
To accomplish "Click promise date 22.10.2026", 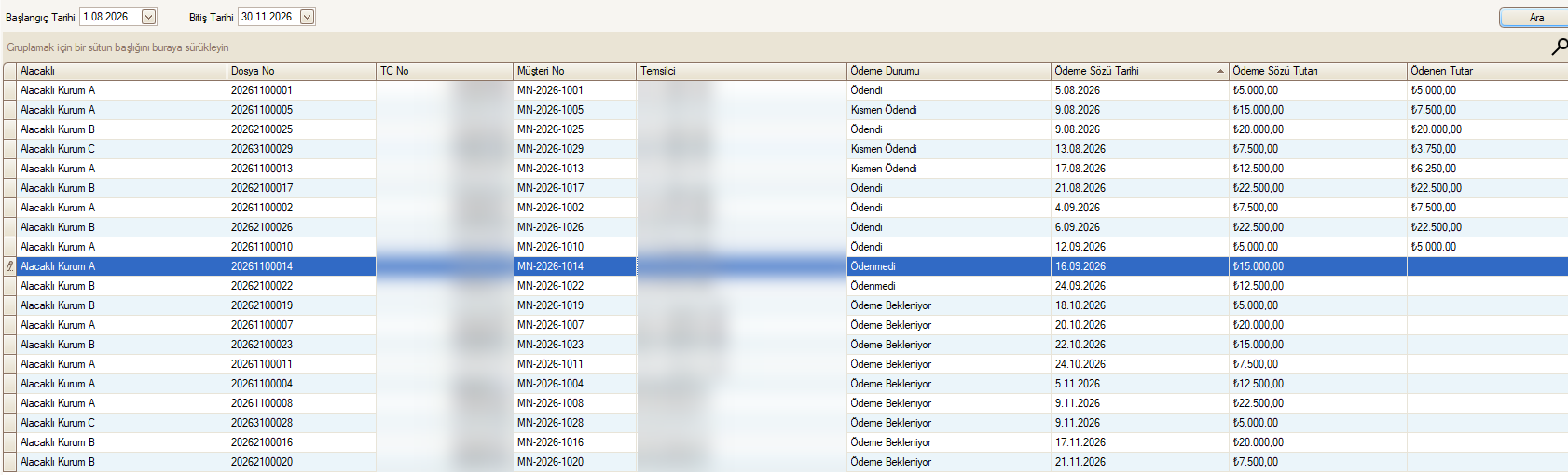I will (x=1080, y=345).
